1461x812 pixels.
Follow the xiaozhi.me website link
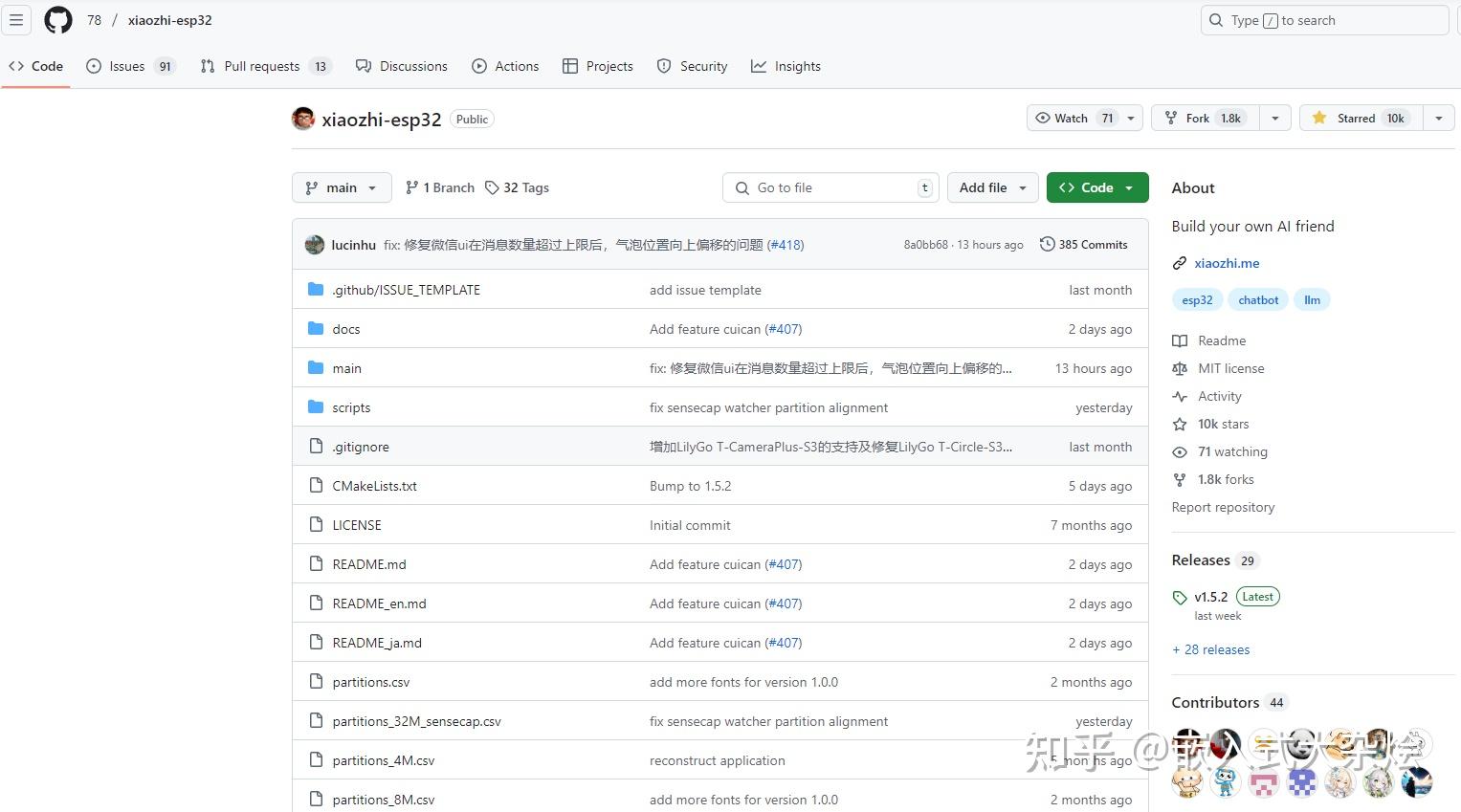click(1227, 263)
